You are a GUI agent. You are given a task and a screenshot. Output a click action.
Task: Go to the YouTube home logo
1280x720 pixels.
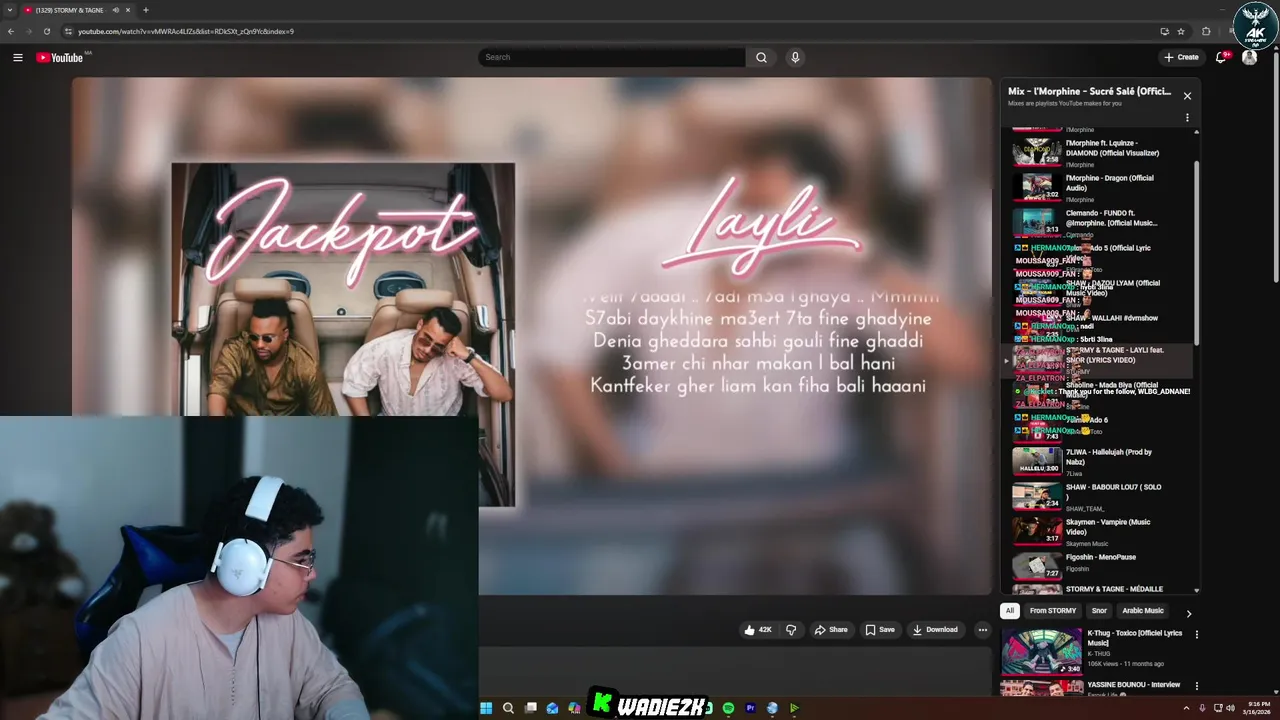tap(60, 57)
